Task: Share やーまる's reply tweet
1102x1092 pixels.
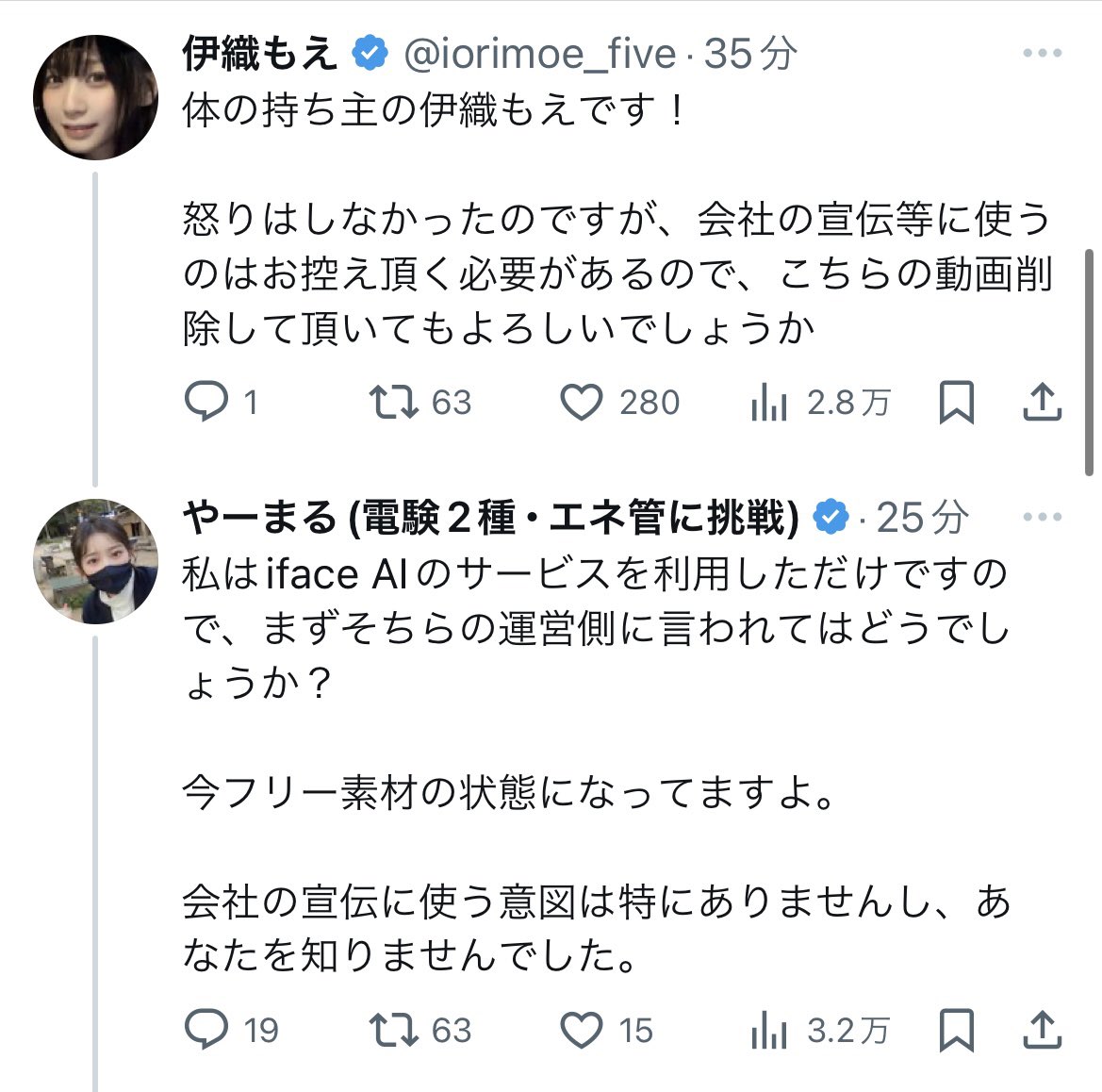Action: [x=1043, y=1030]
